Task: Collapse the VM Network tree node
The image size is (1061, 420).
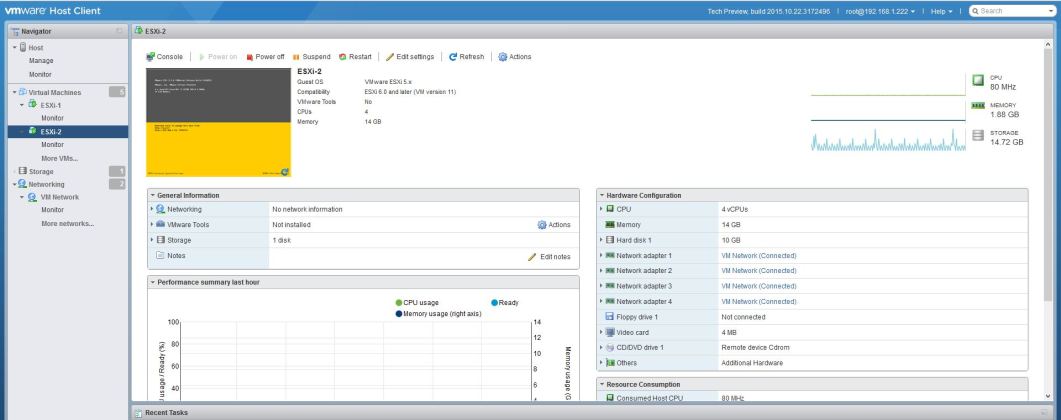Action: coord(22,197)
